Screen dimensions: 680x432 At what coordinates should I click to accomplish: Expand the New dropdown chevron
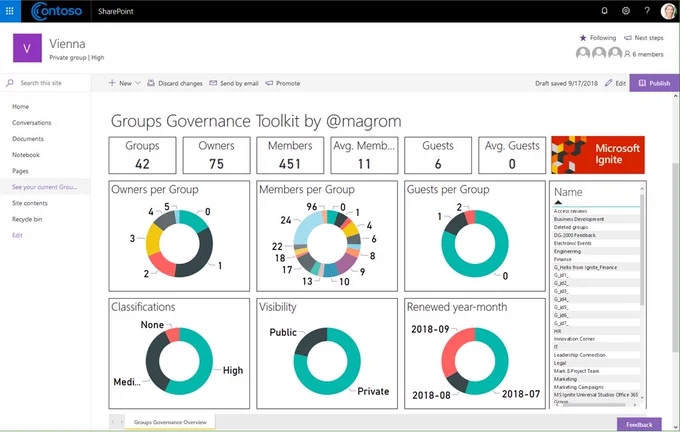point(138,83)
